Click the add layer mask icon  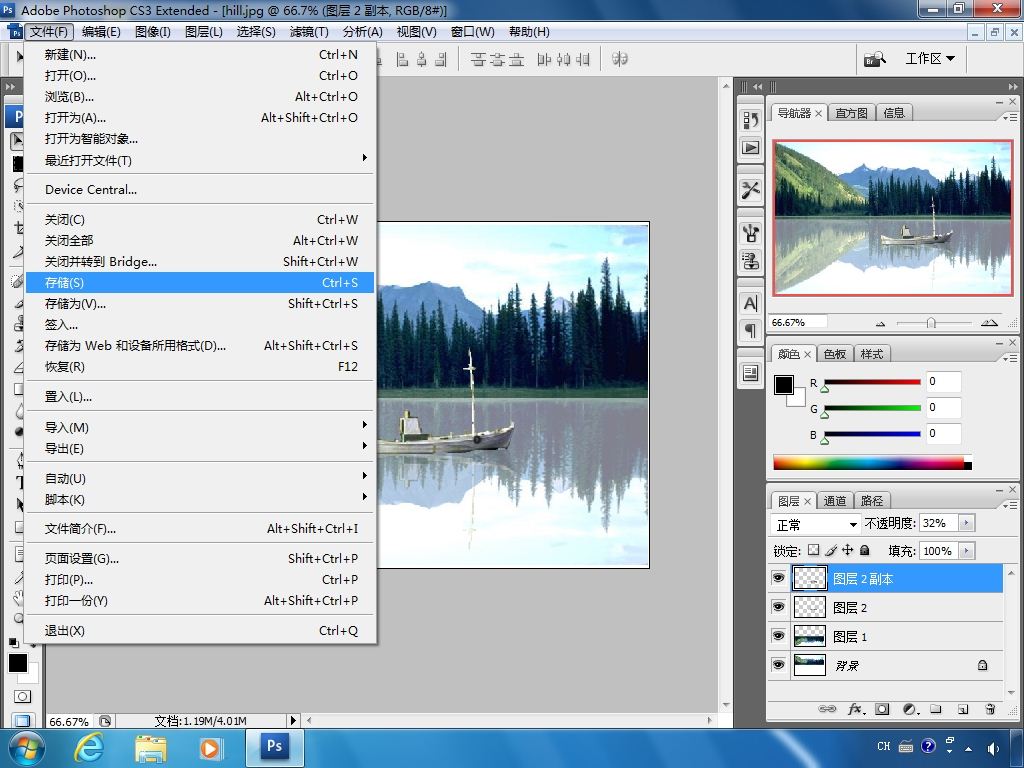click(882, 709)
